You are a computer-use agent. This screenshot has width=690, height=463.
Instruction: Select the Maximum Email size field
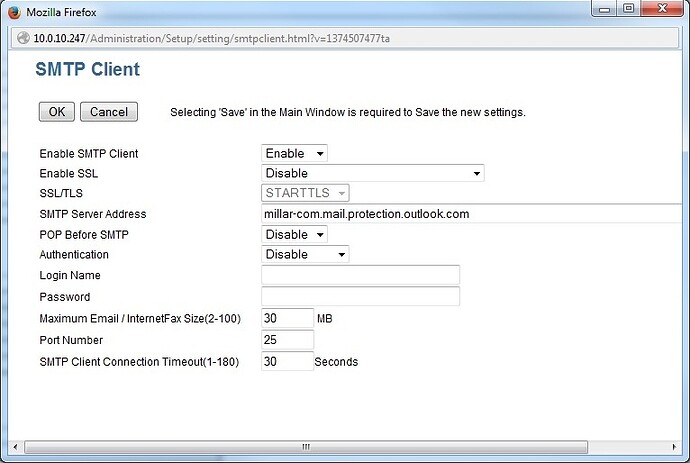[287, 318]
